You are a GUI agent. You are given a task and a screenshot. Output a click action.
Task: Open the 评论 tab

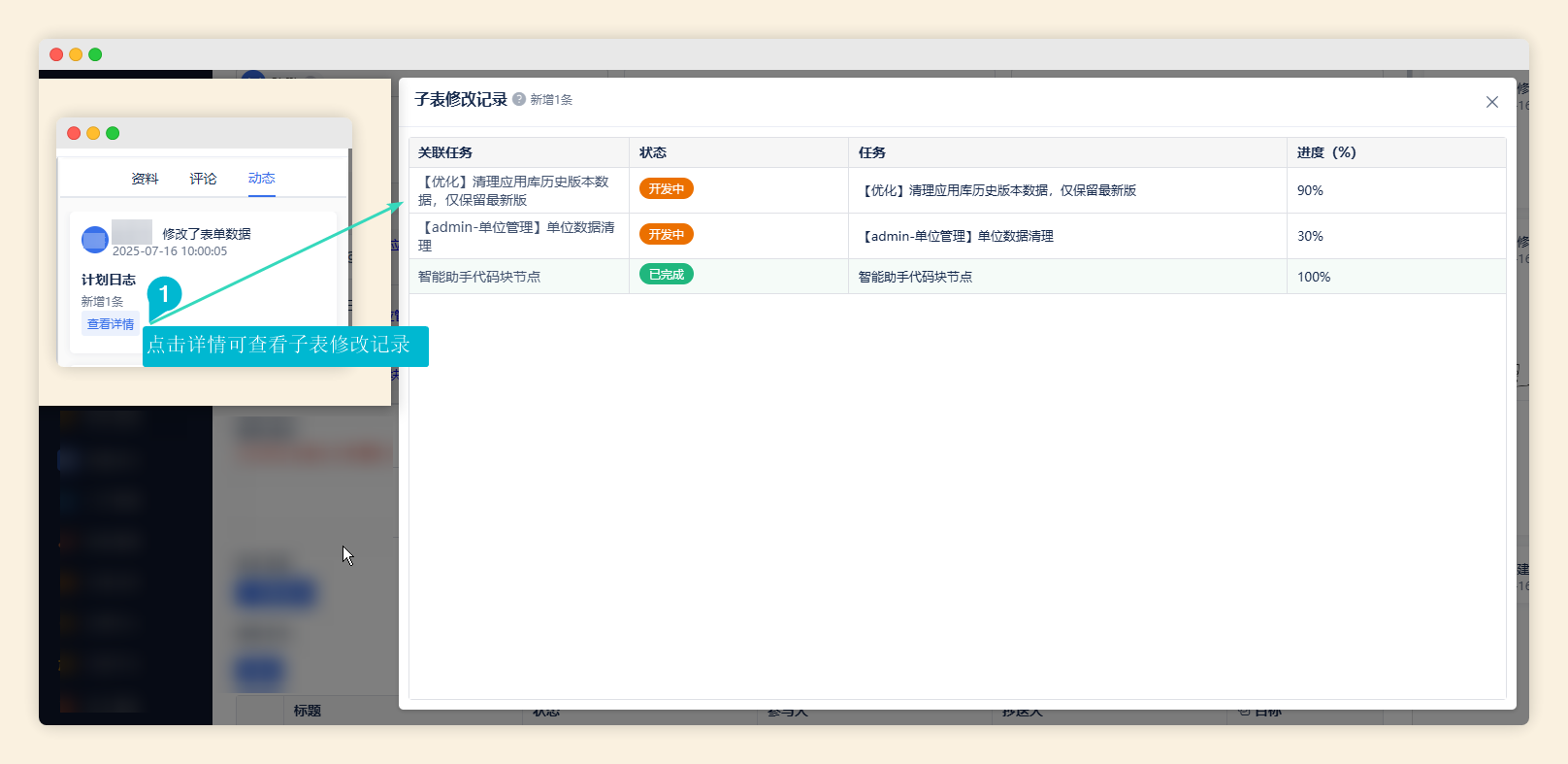click(x=203, y=179)
